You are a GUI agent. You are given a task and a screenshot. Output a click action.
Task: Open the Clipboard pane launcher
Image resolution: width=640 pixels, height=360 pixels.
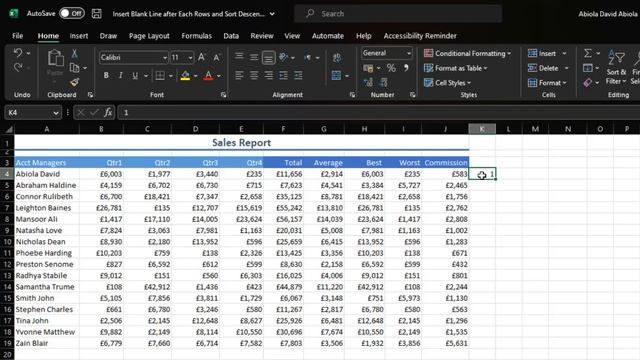[90, 95]
